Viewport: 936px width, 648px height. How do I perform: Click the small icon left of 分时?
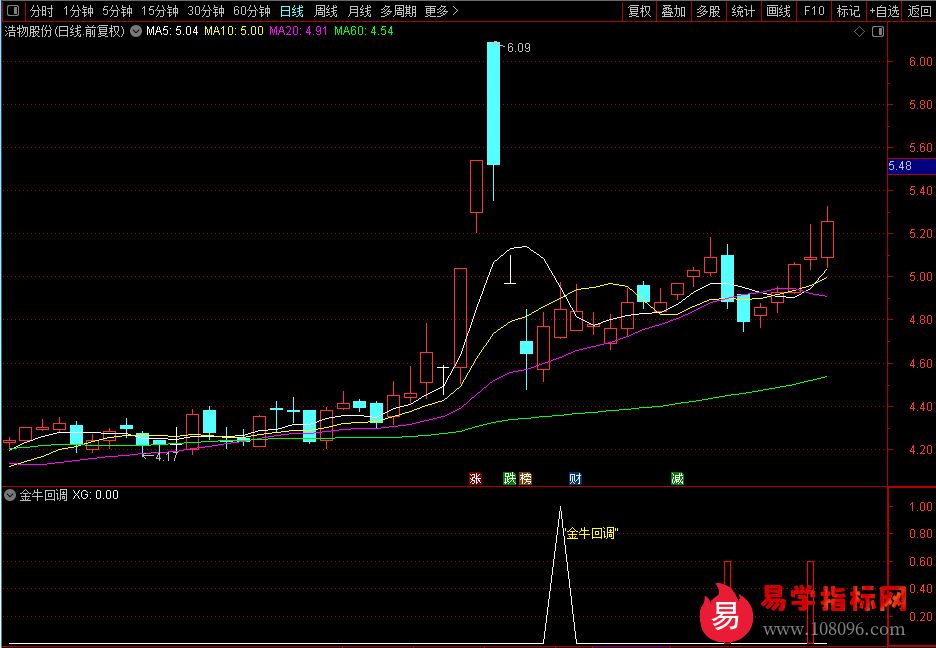pos(14,12)
